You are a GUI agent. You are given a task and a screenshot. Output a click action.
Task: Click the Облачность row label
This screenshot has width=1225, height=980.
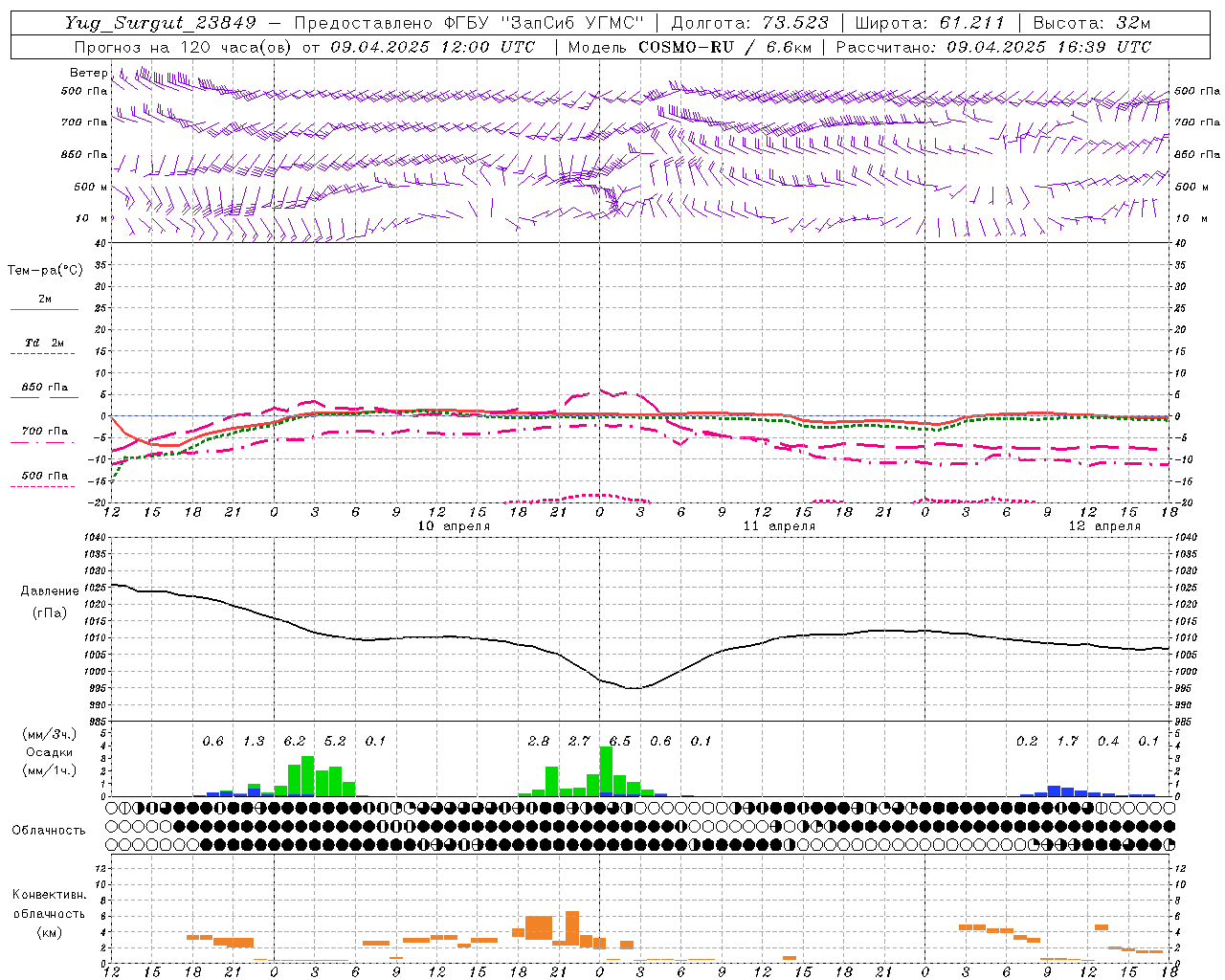coord(49,830)
